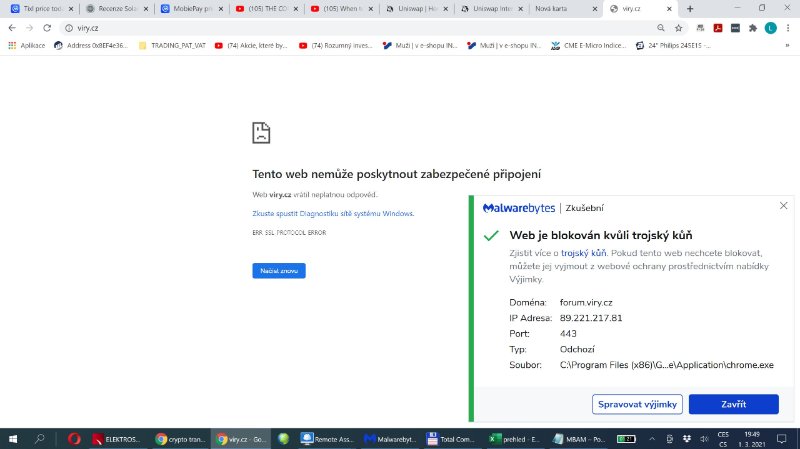This screenshot has width=800, height=449.
Task: Show hidden tray icons chevron
Action: pos(652,439)
